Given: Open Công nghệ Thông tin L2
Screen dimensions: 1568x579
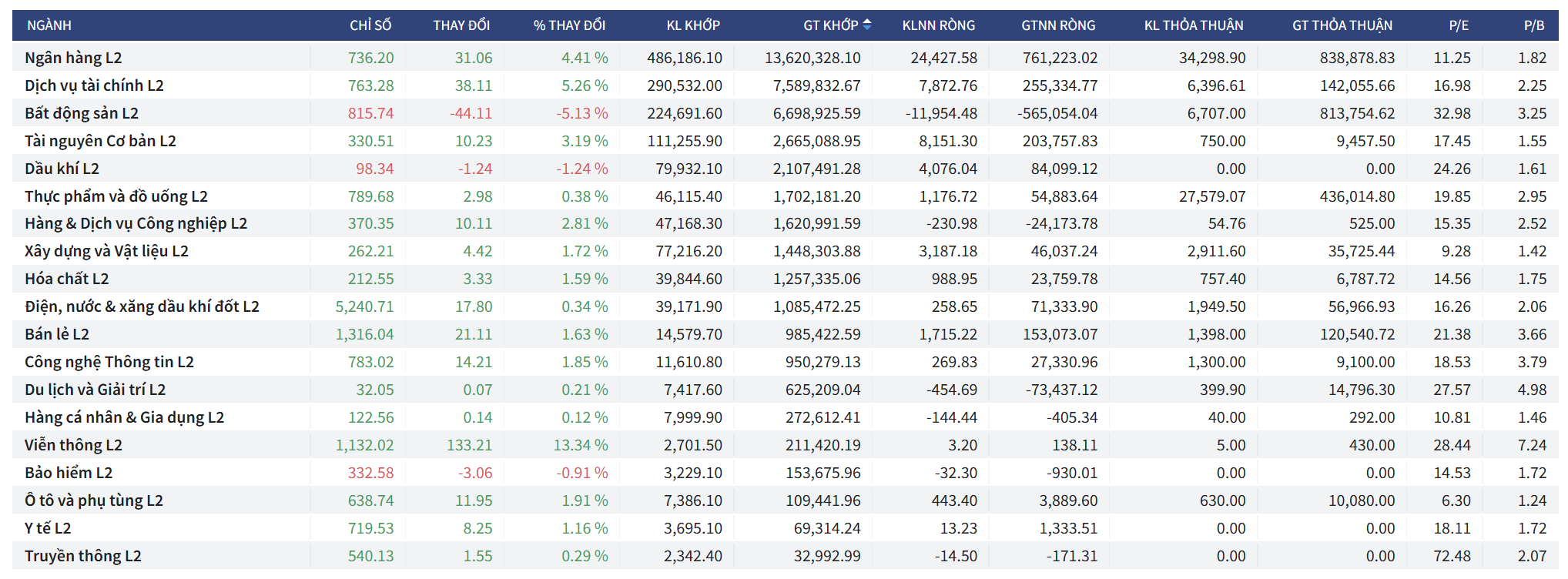Looking at the screenshot, I should coord(109,362).
